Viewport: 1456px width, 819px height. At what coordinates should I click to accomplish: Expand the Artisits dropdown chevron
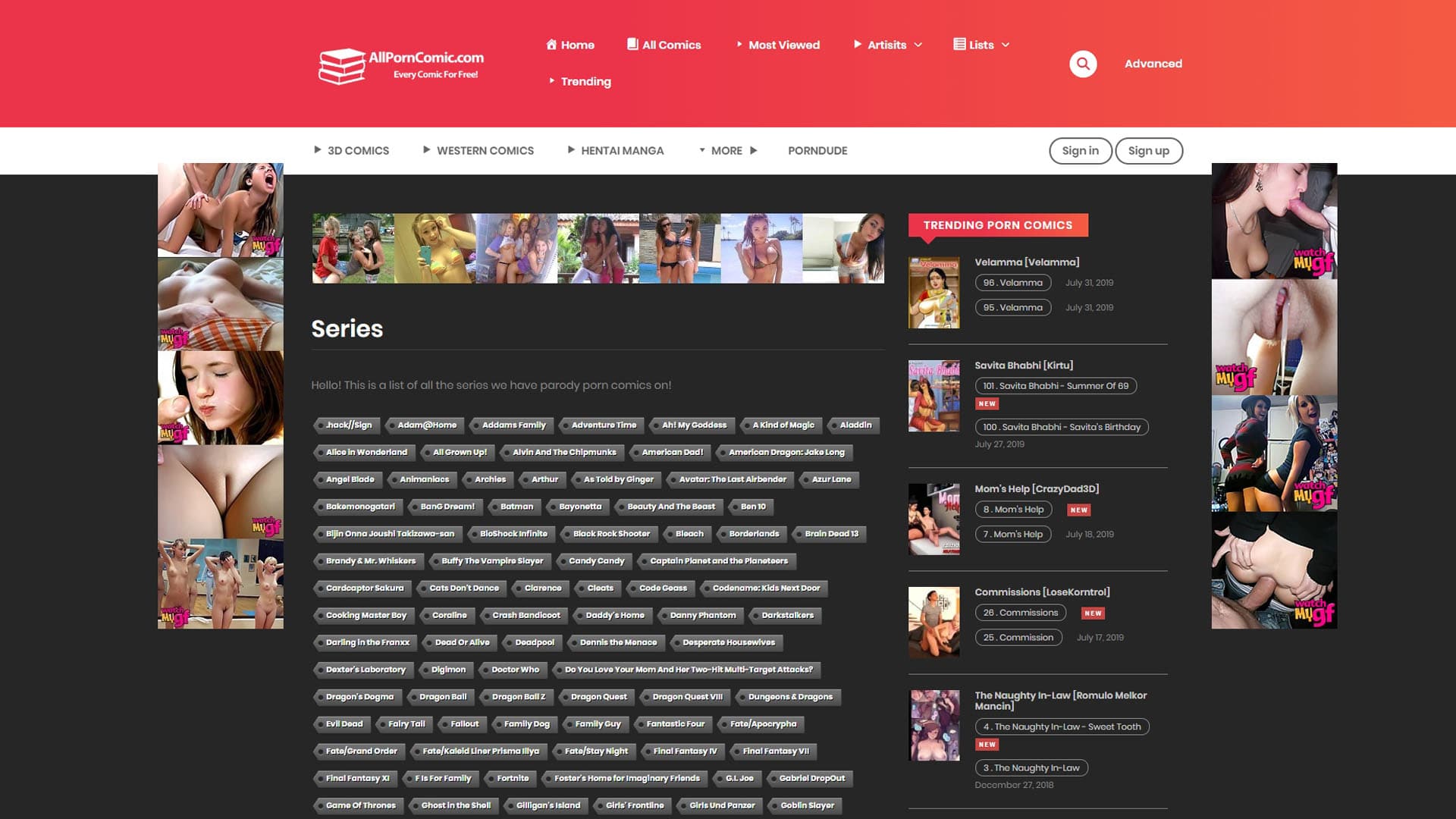(918, 45)
